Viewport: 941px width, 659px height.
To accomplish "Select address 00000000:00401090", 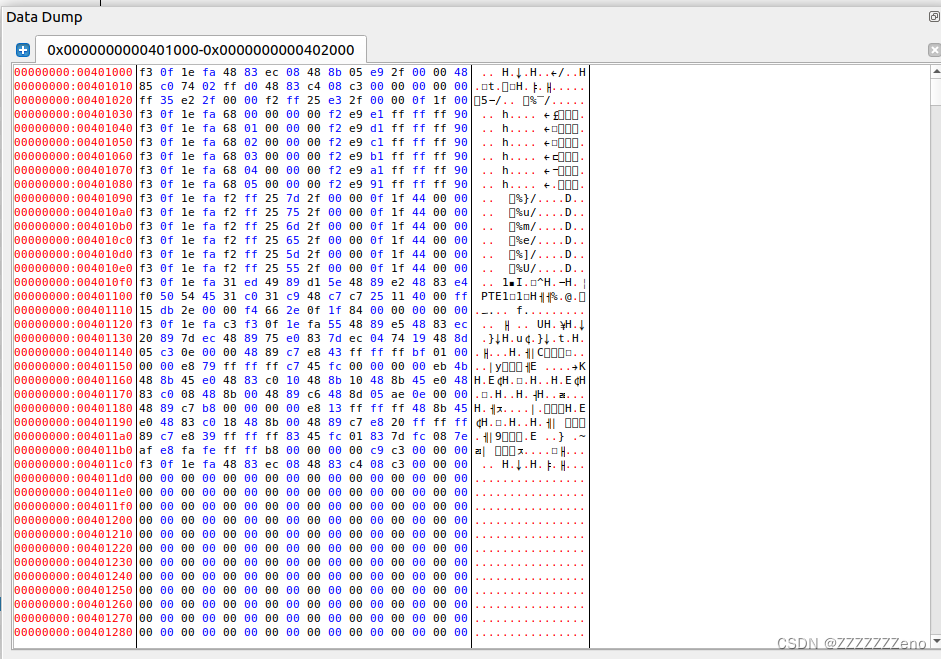I will pos(73,198).
